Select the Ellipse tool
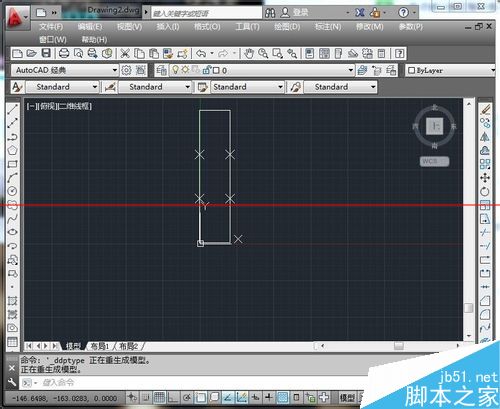Viewport: 500px width, 409px height. 12,232
